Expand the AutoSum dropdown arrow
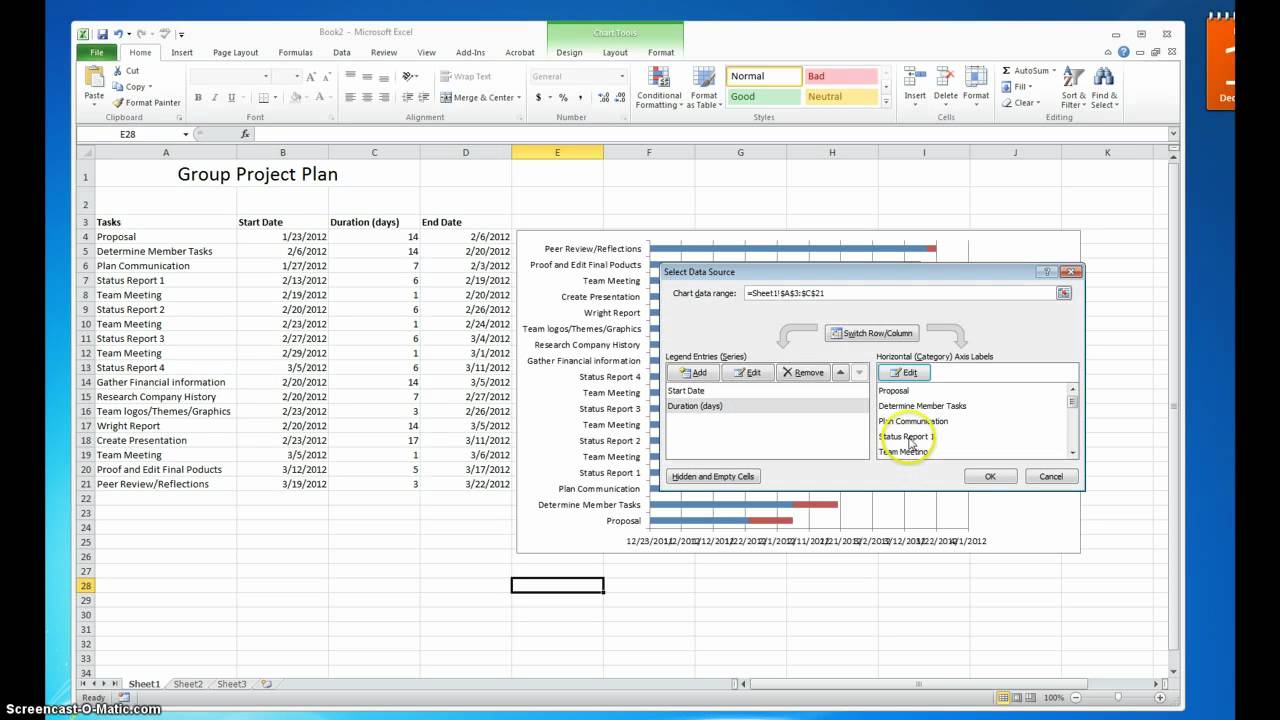Image resolution: width=1280 pixels, height=720 pixels. (1054, 71)
